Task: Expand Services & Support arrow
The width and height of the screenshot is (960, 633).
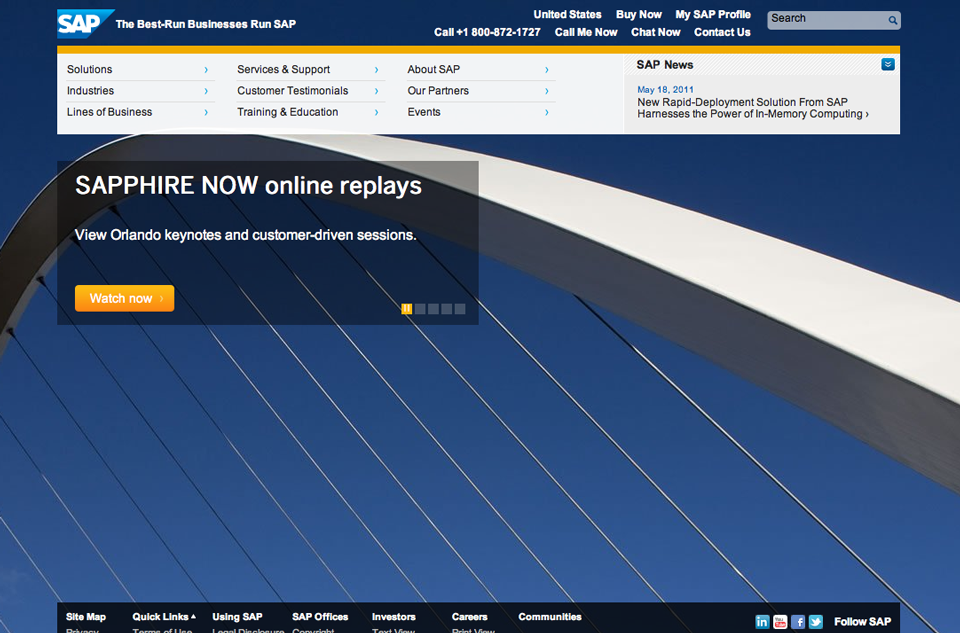Action: [x=376, y=70]
